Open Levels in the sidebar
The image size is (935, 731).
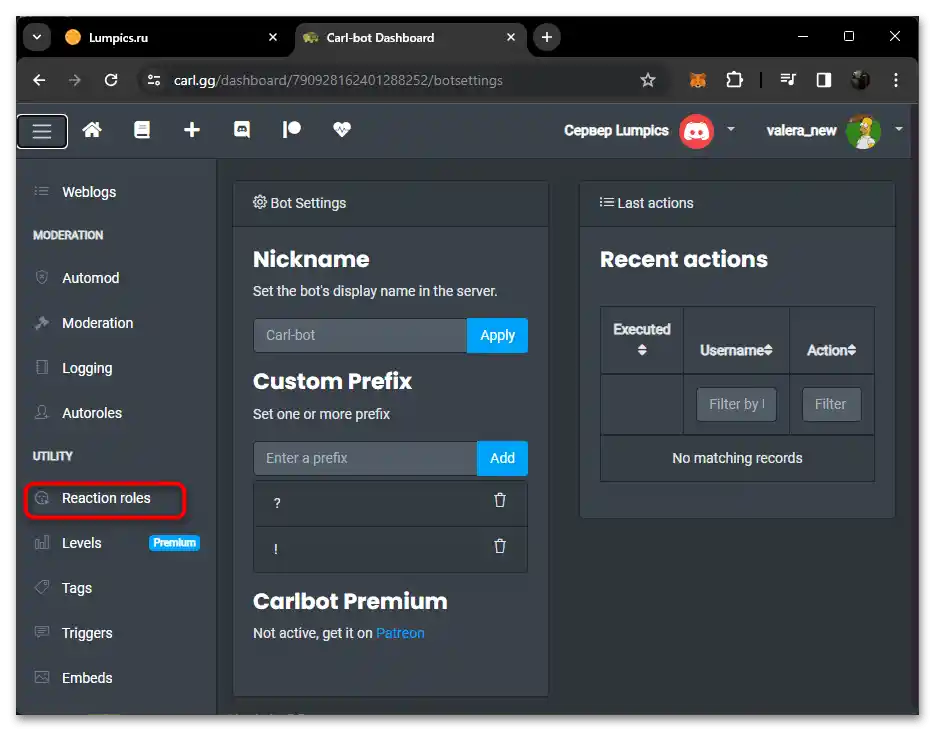tap(82, 543)
